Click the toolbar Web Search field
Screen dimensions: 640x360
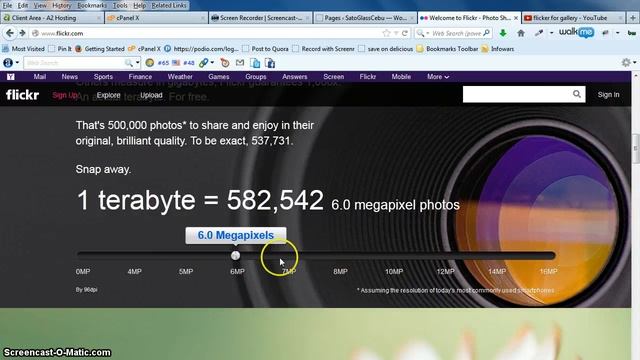point(74,63)
